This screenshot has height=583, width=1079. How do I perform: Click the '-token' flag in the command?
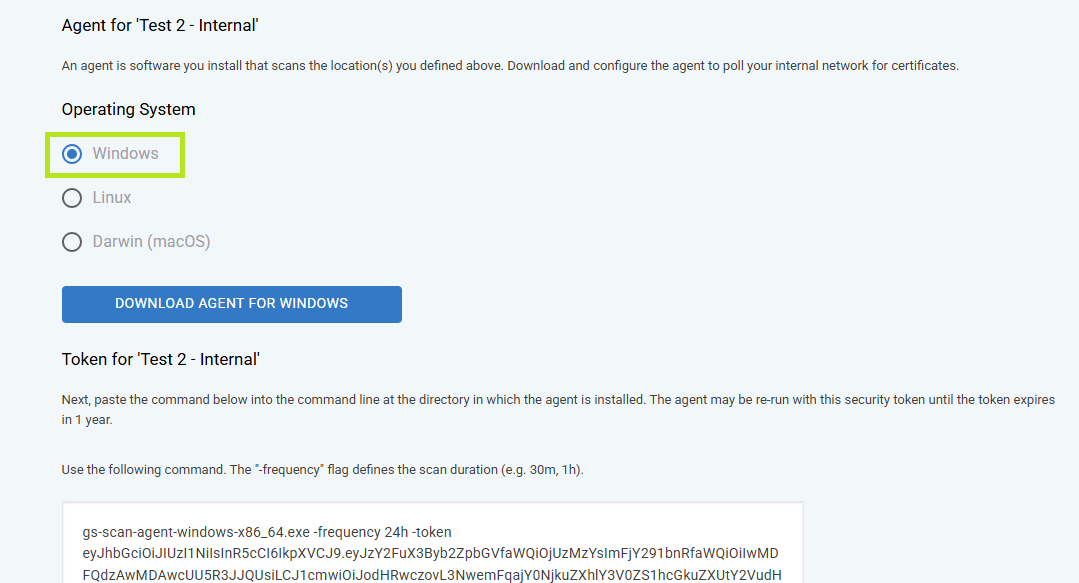coord(431,532)
